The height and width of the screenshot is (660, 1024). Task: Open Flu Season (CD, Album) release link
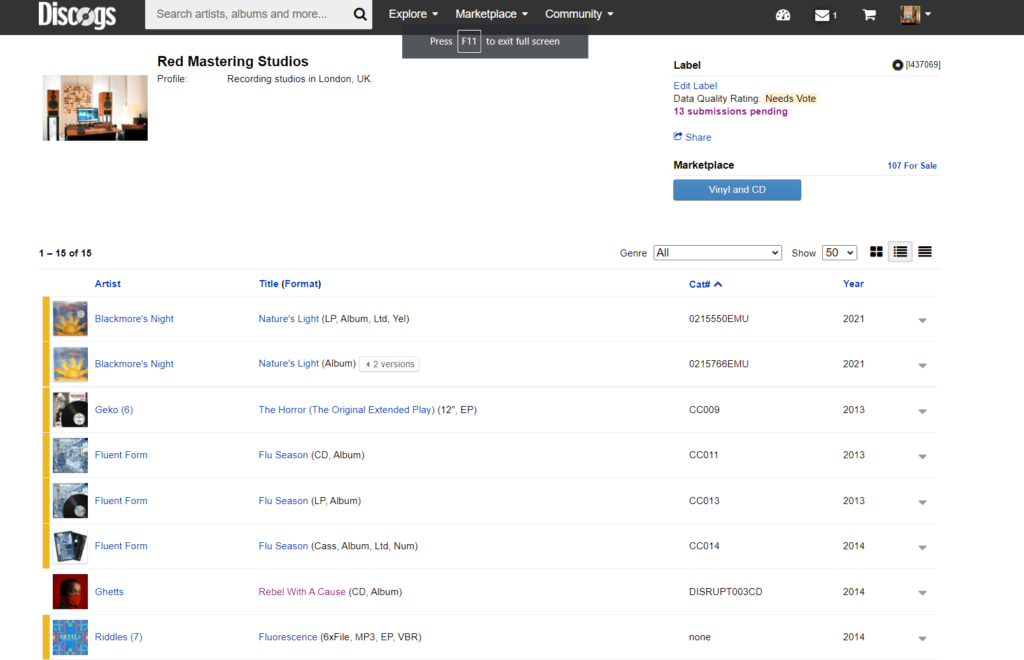[283, 454]
